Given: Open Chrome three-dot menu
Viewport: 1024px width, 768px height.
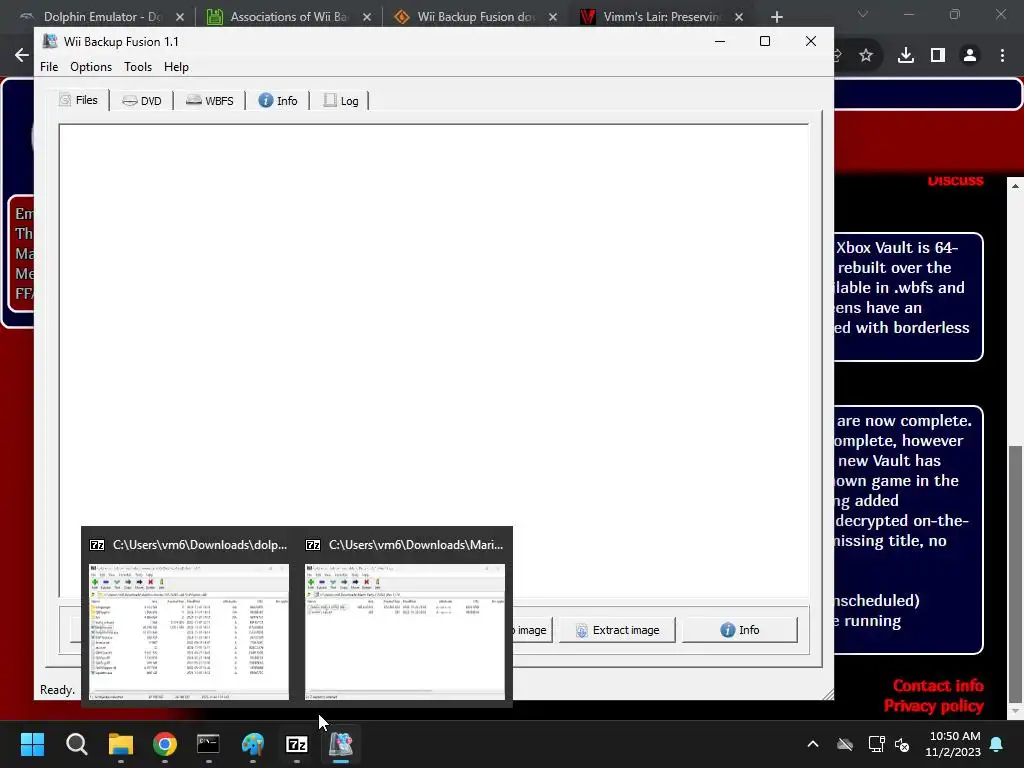Looking at the screenshot, I should 1002,56.
